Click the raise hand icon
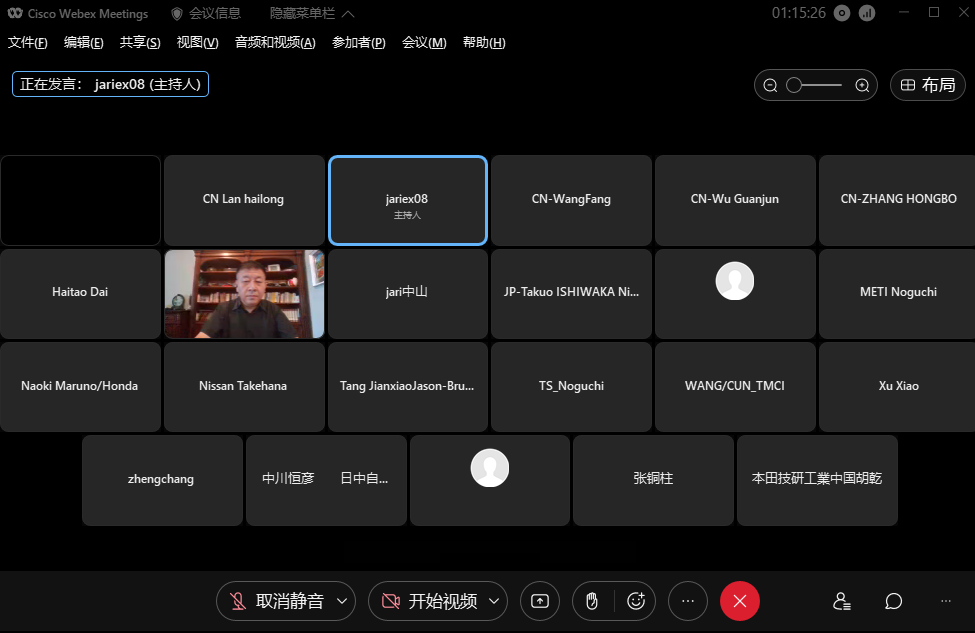 click(592, 601)
